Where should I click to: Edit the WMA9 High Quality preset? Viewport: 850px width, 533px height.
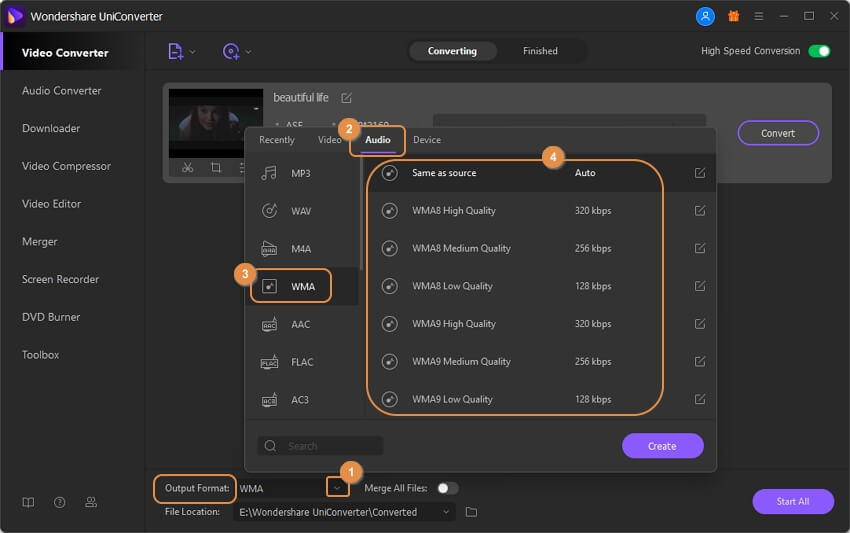tap(700, 324)
